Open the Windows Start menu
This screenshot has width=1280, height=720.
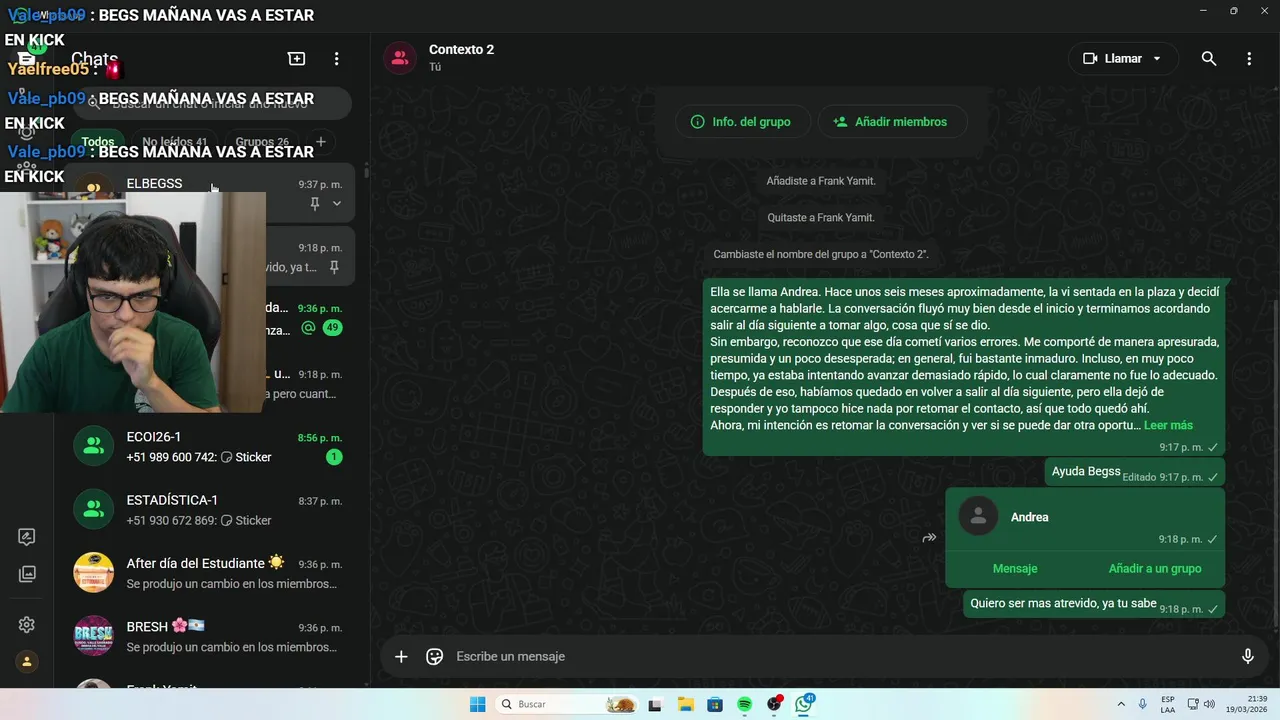click(478, 704)
